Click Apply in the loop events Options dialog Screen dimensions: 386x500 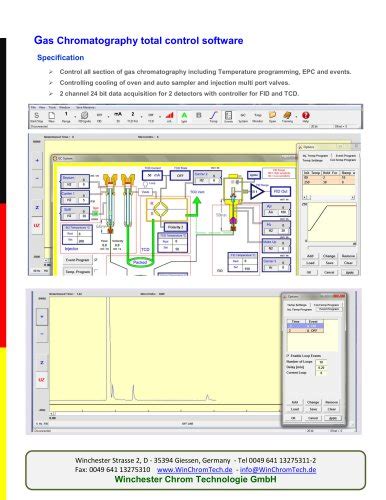(x=333, y=418)
